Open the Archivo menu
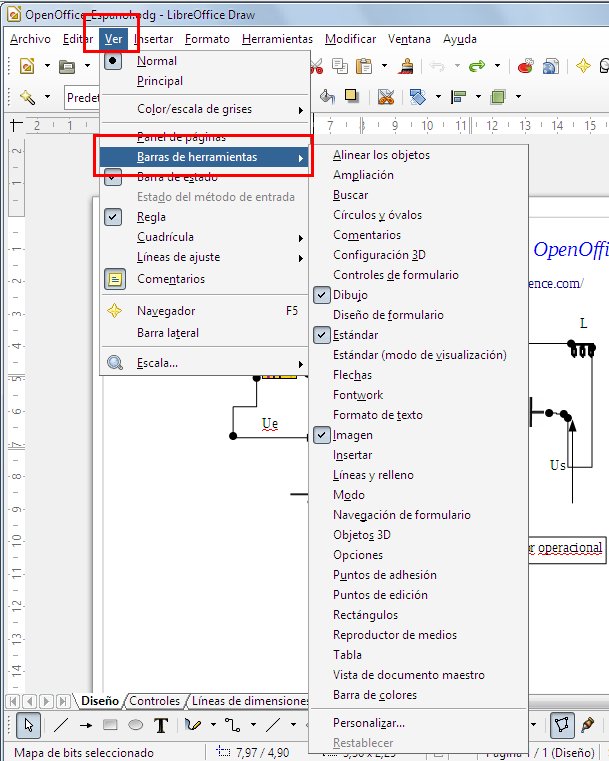Viewport: 609px width, 761px height. (x=30, y=39)
